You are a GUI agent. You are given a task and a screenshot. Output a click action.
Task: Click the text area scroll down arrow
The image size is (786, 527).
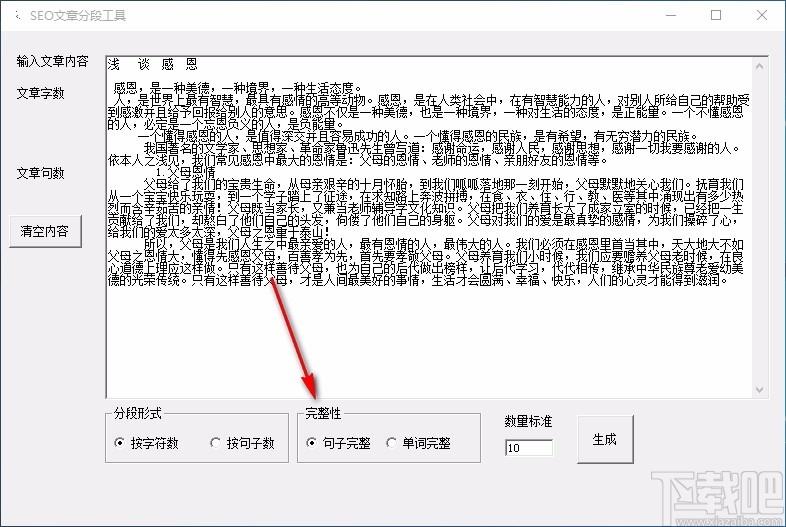pos(760,390)
